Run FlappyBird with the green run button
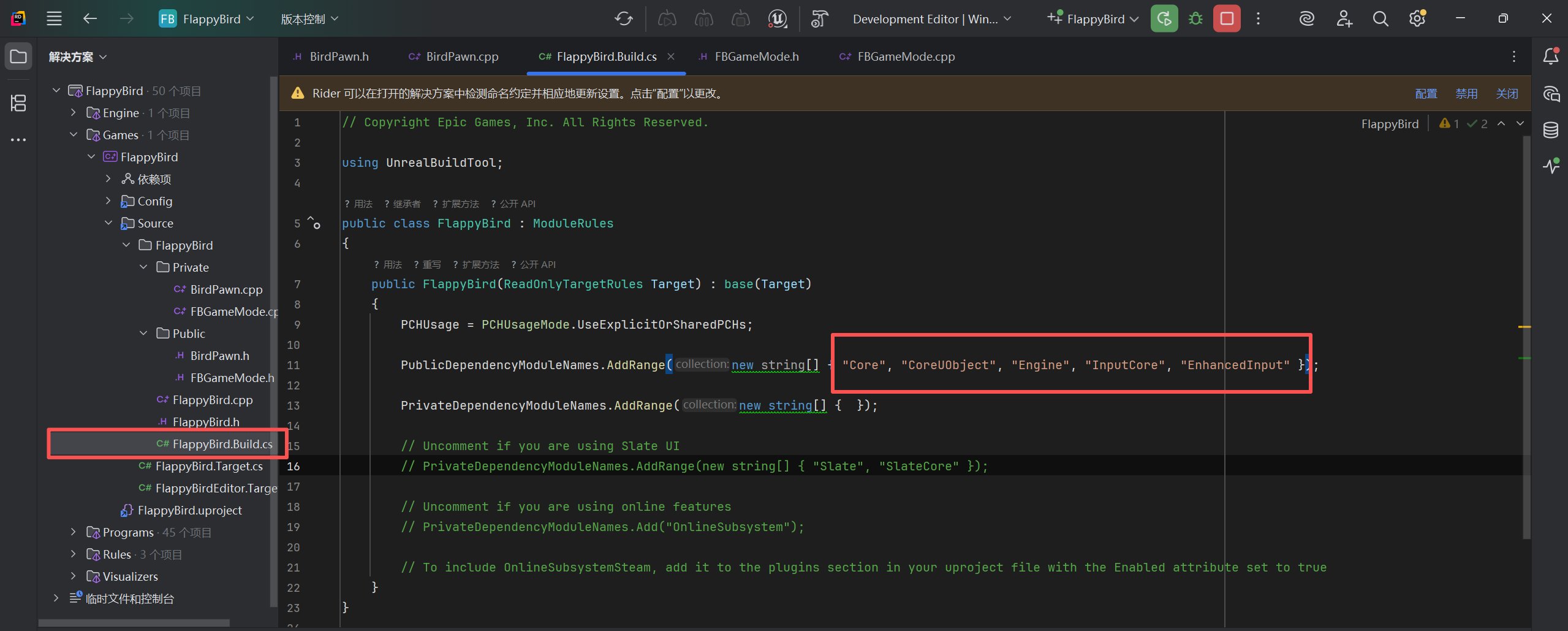The height and width of the screenshot is (631, 1568). point(1164,19)
